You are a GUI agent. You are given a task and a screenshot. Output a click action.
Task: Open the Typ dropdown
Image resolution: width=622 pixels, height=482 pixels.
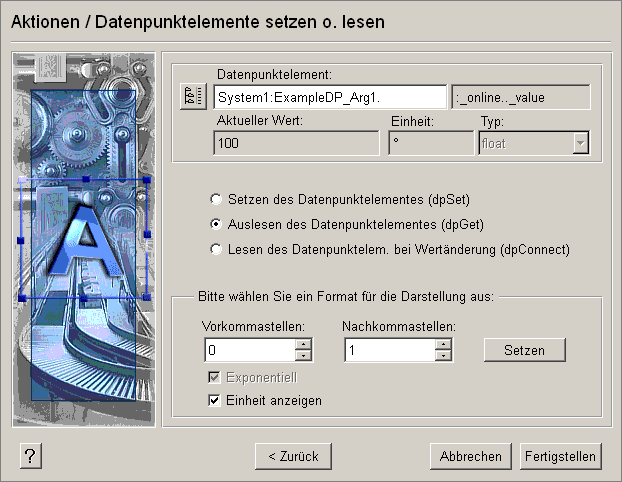pyautogui.click(x=580, y=144)
